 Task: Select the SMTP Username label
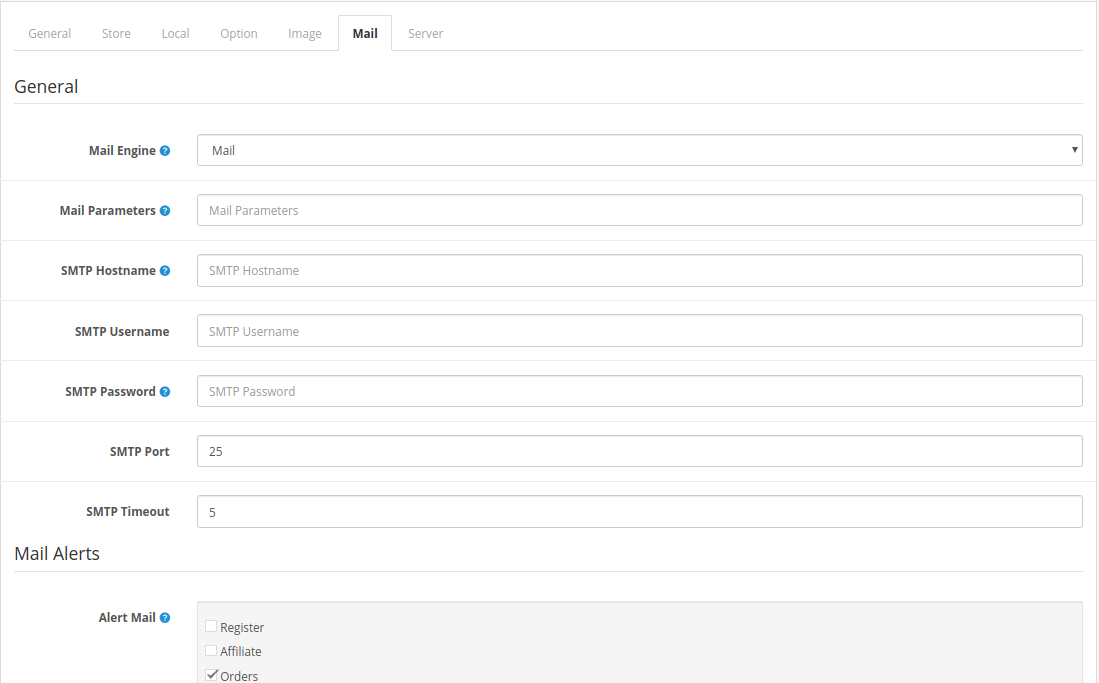coord(122,332)
